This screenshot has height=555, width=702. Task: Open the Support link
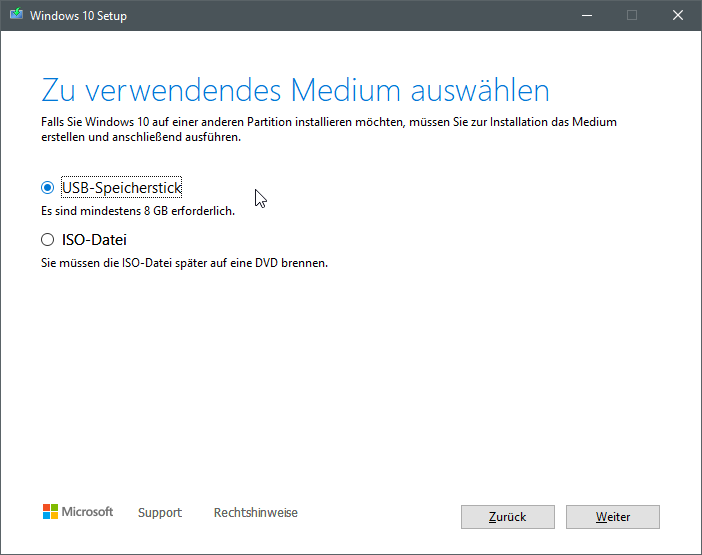pyautogui.click(x=160, y=513)
